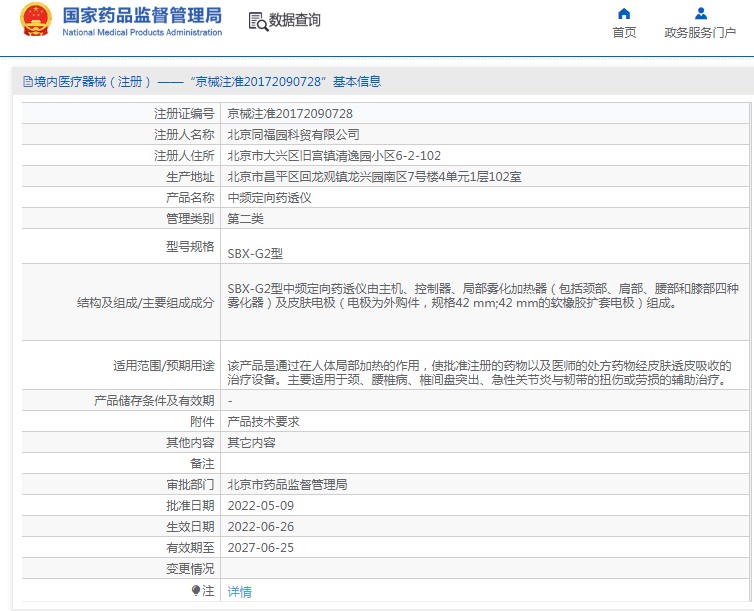Click 批准日期 label
This screenshot has height=611, width=754.
tap(190, 506)
